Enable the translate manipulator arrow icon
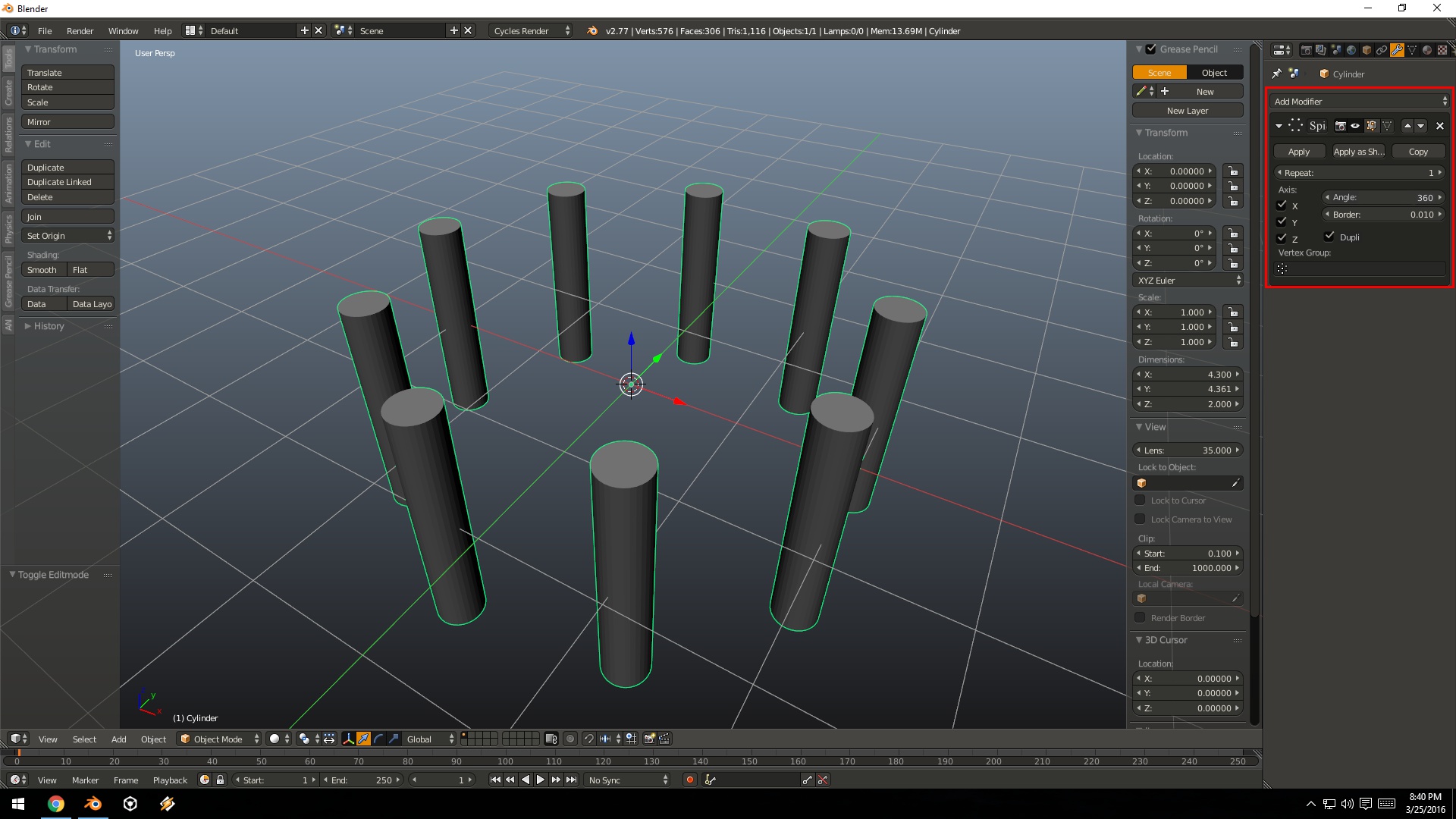The height and width of the screenshot is (819, 1456). [363, 739]
